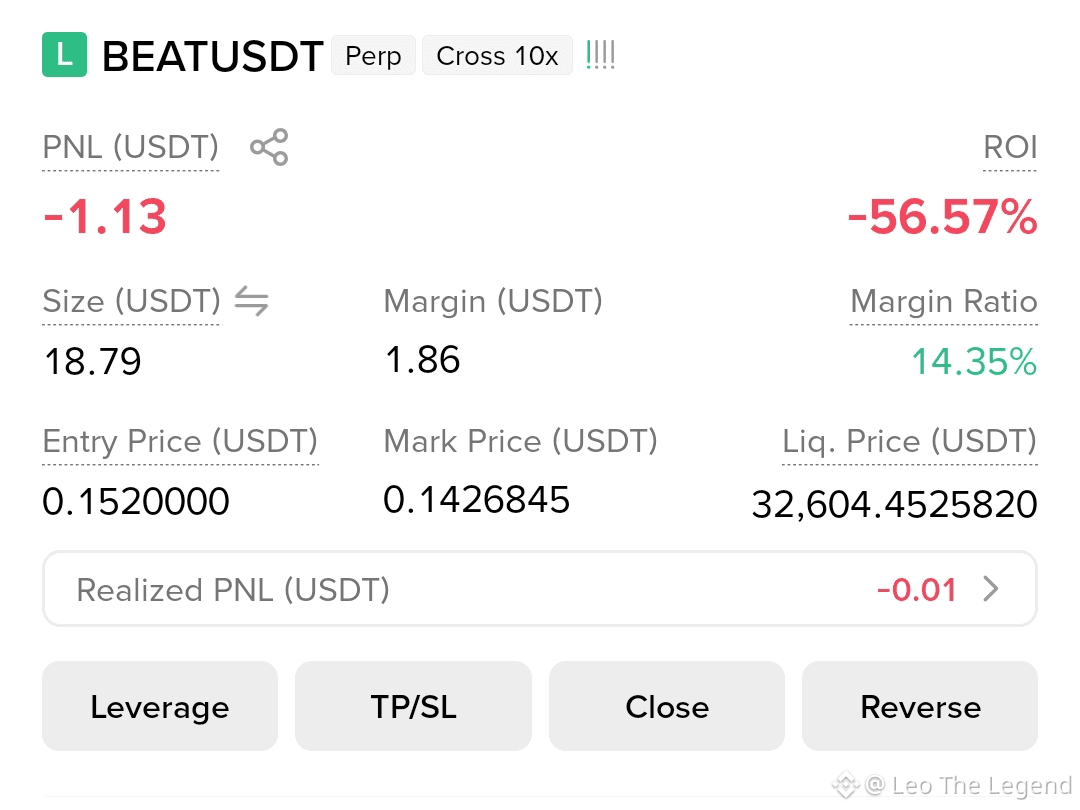Click the Close position button
This screenshot has width=1080, height=810.
point(667,706)
